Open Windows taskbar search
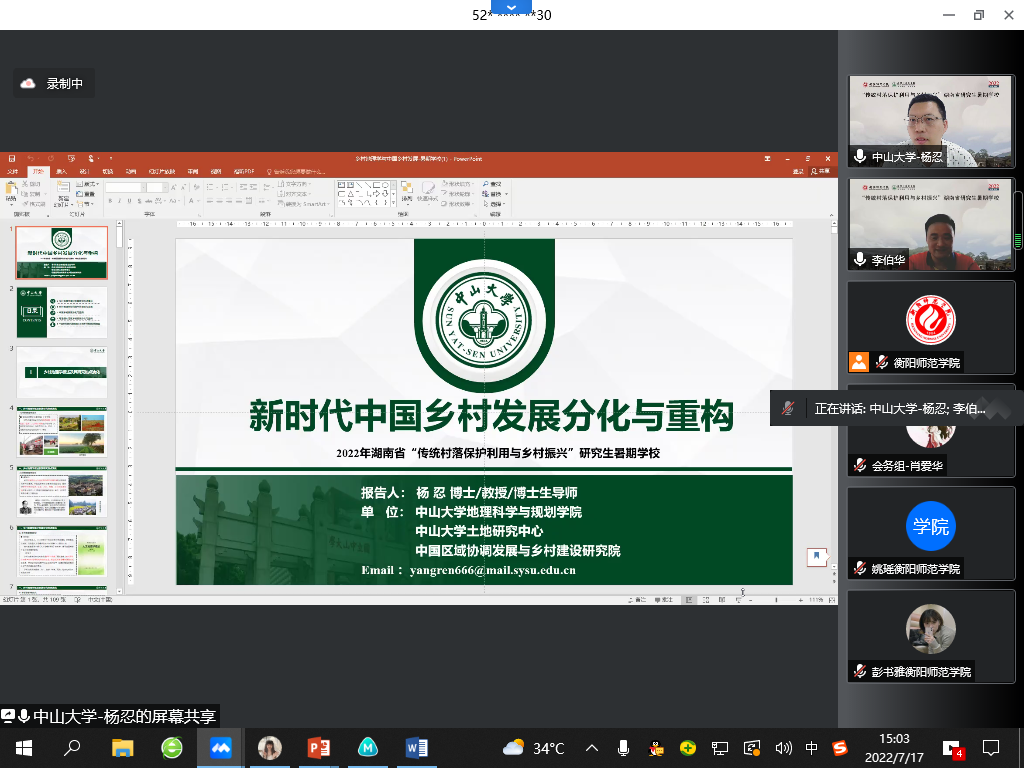Screen dimensions: 1024x768 coord(72,748)
